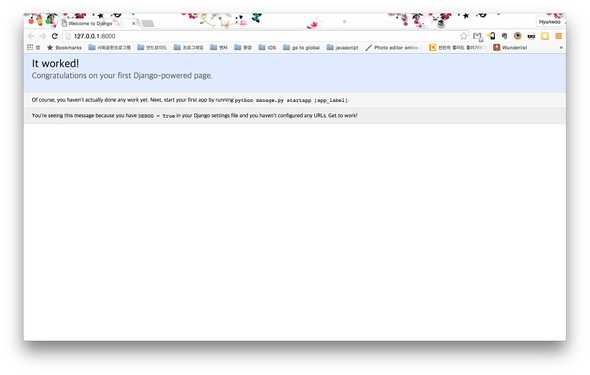Open the second folder right of Bookmarks

(x=152, y=47)
